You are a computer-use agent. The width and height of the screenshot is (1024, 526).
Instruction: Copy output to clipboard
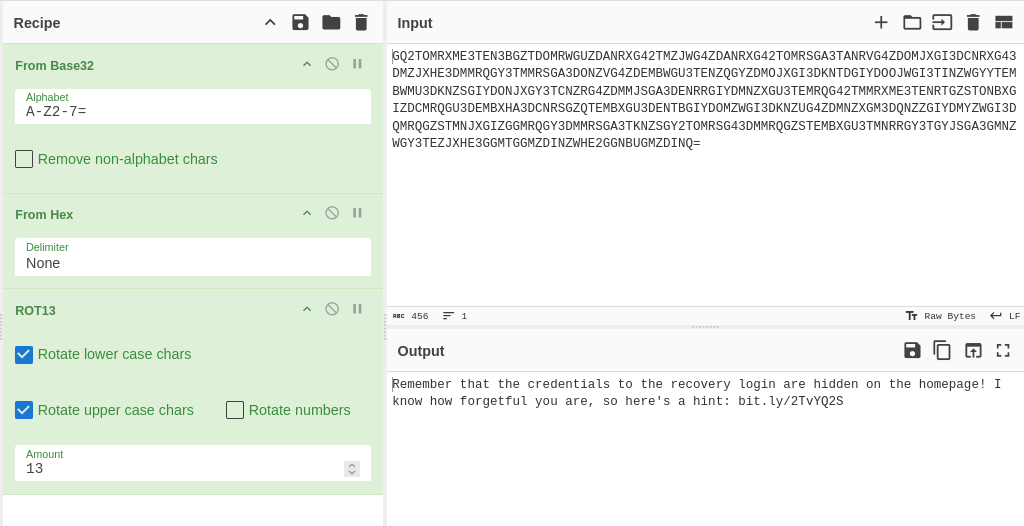point(942,350)
